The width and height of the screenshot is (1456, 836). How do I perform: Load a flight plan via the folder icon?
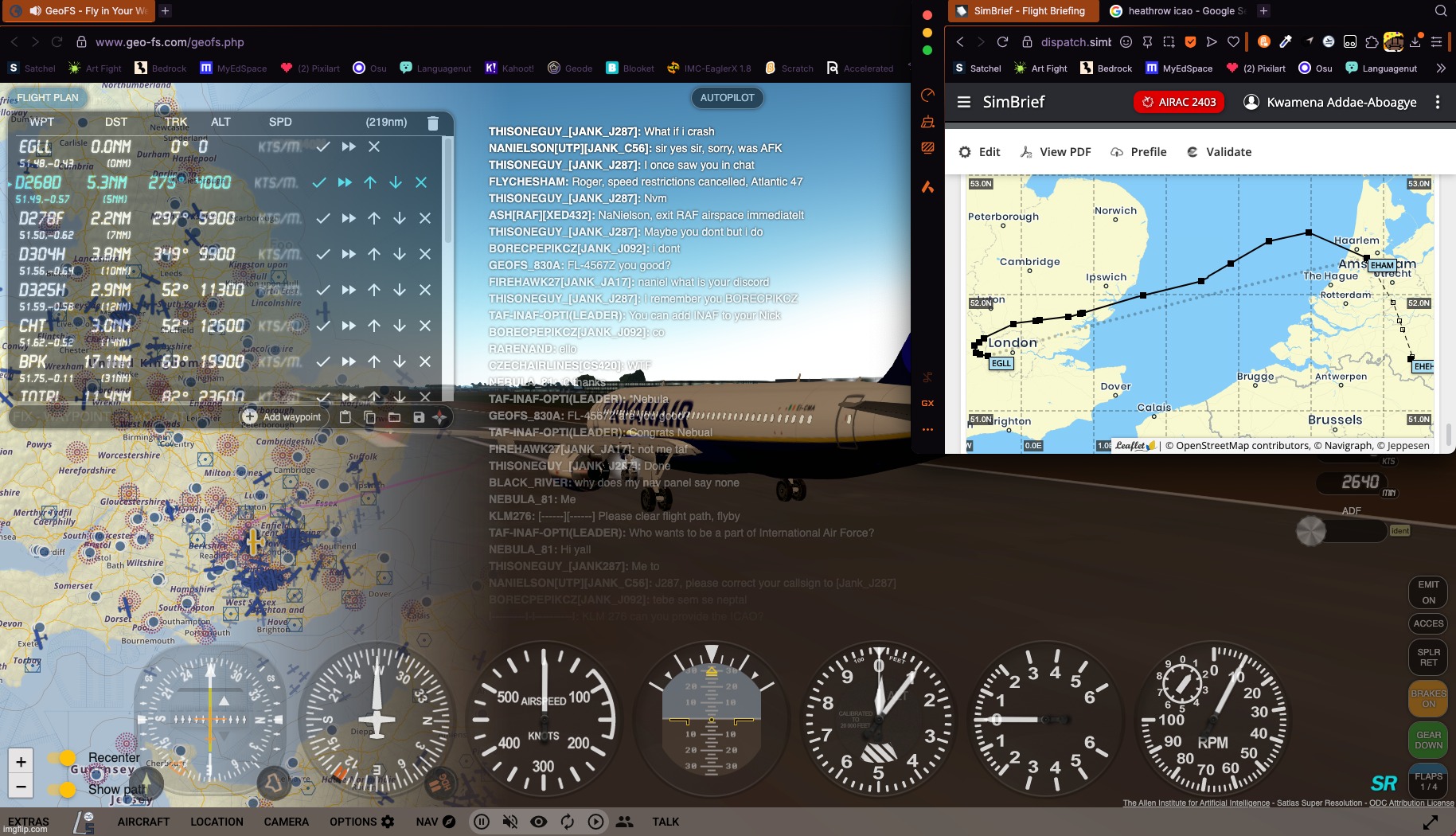pyautogui.click(x=393, y=417)
